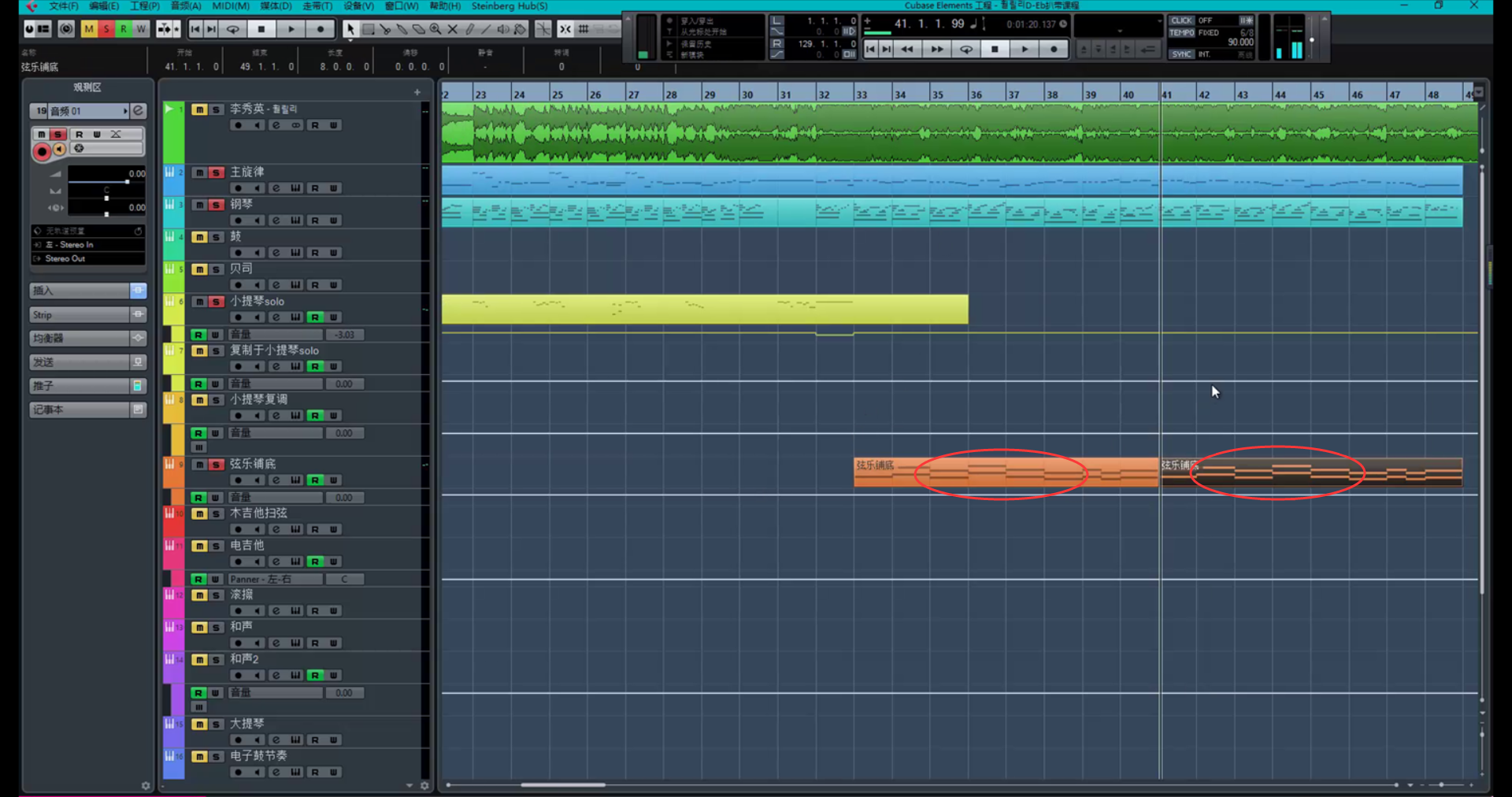Click the output level slider in transport
This screenshot has width=1512, height=797.
tap(1312, 40)
